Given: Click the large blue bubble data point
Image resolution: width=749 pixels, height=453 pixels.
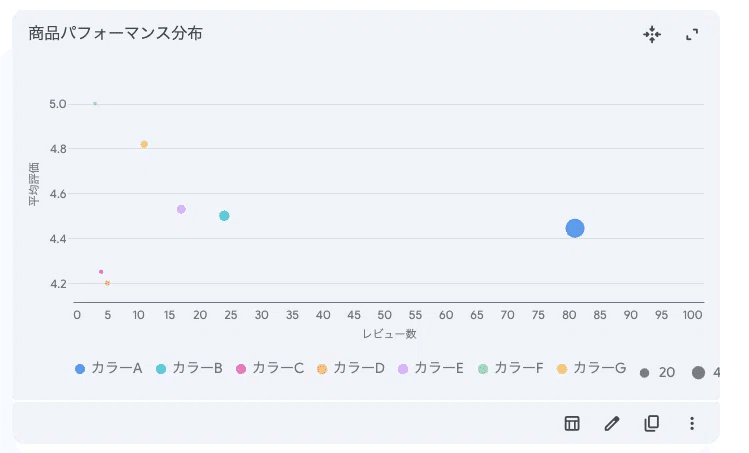Looking at the screenshot, I should tap(575, 228).
